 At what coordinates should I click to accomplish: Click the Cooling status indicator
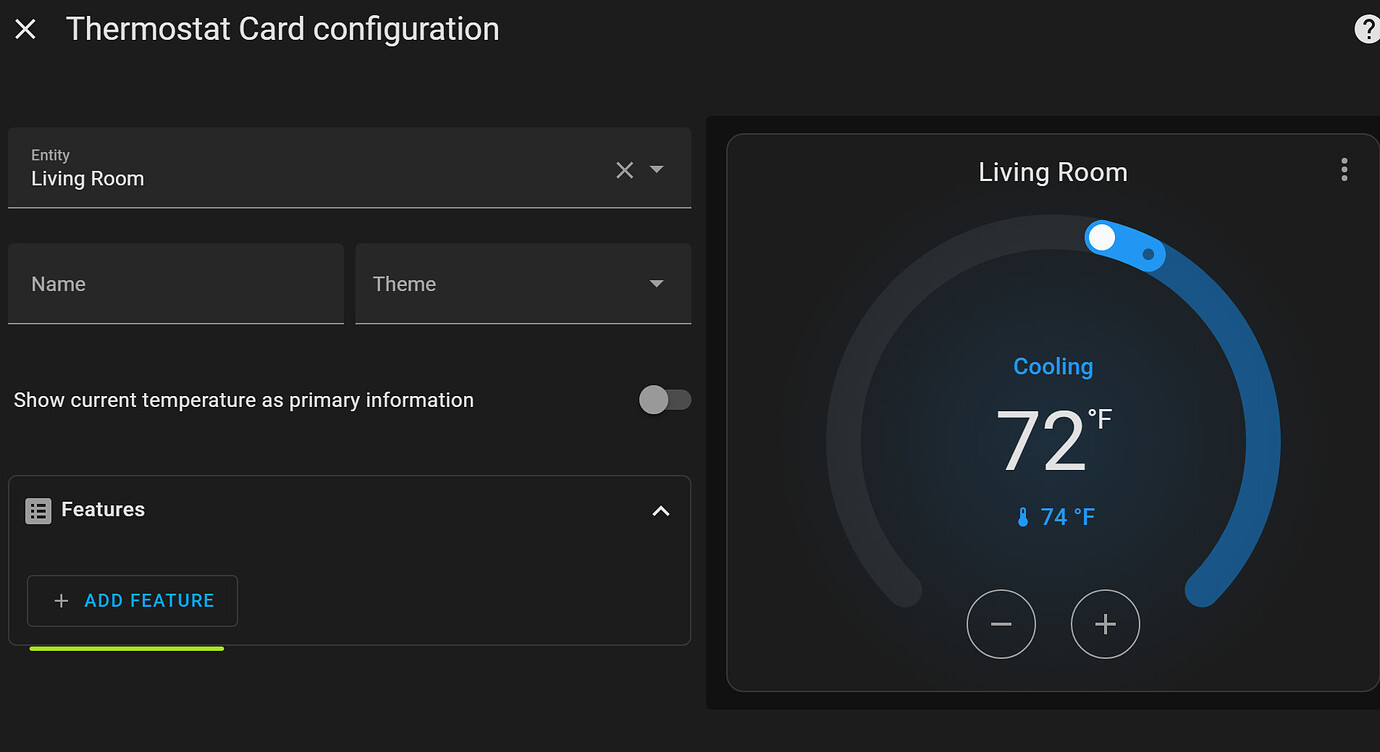(x=1052, y=366)
